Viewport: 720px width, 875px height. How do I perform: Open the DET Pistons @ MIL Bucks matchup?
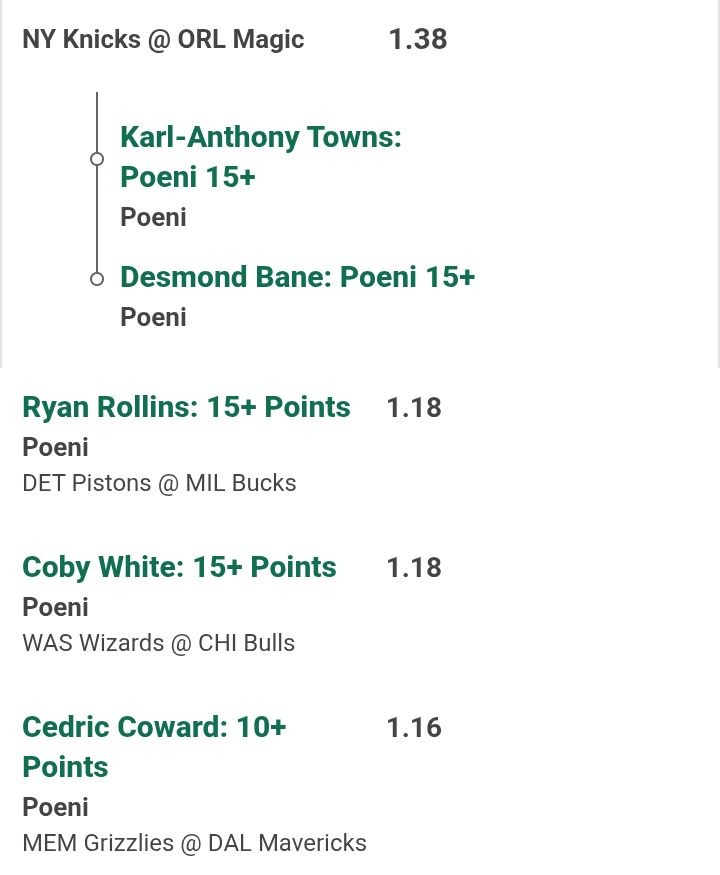159,483
